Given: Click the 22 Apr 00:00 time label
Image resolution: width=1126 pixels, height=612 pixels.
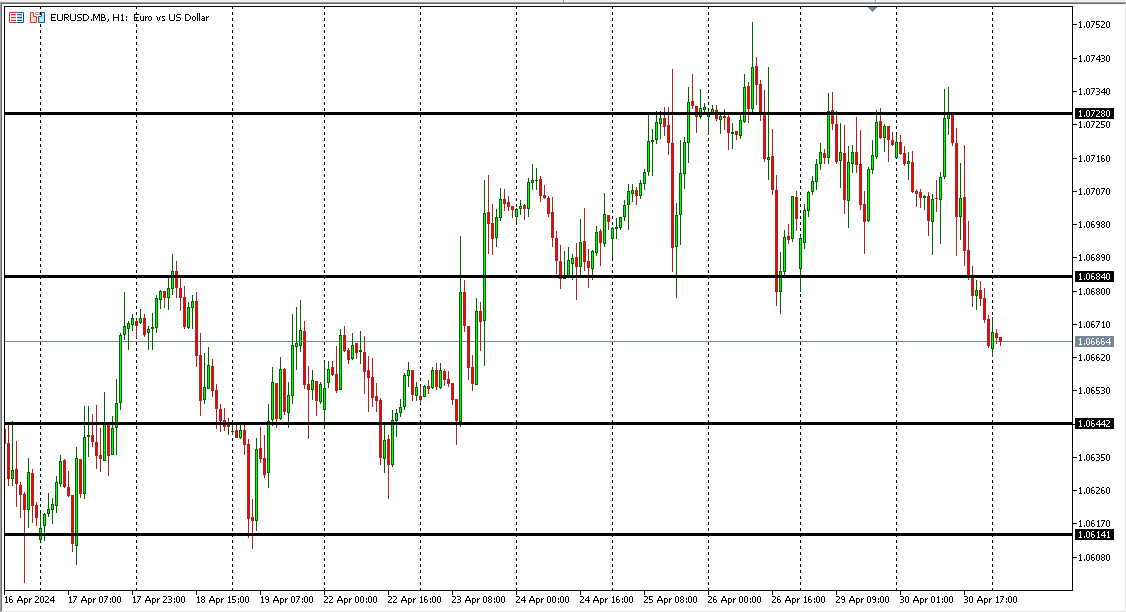Looking at the screenshot, I should pos(350,599).
